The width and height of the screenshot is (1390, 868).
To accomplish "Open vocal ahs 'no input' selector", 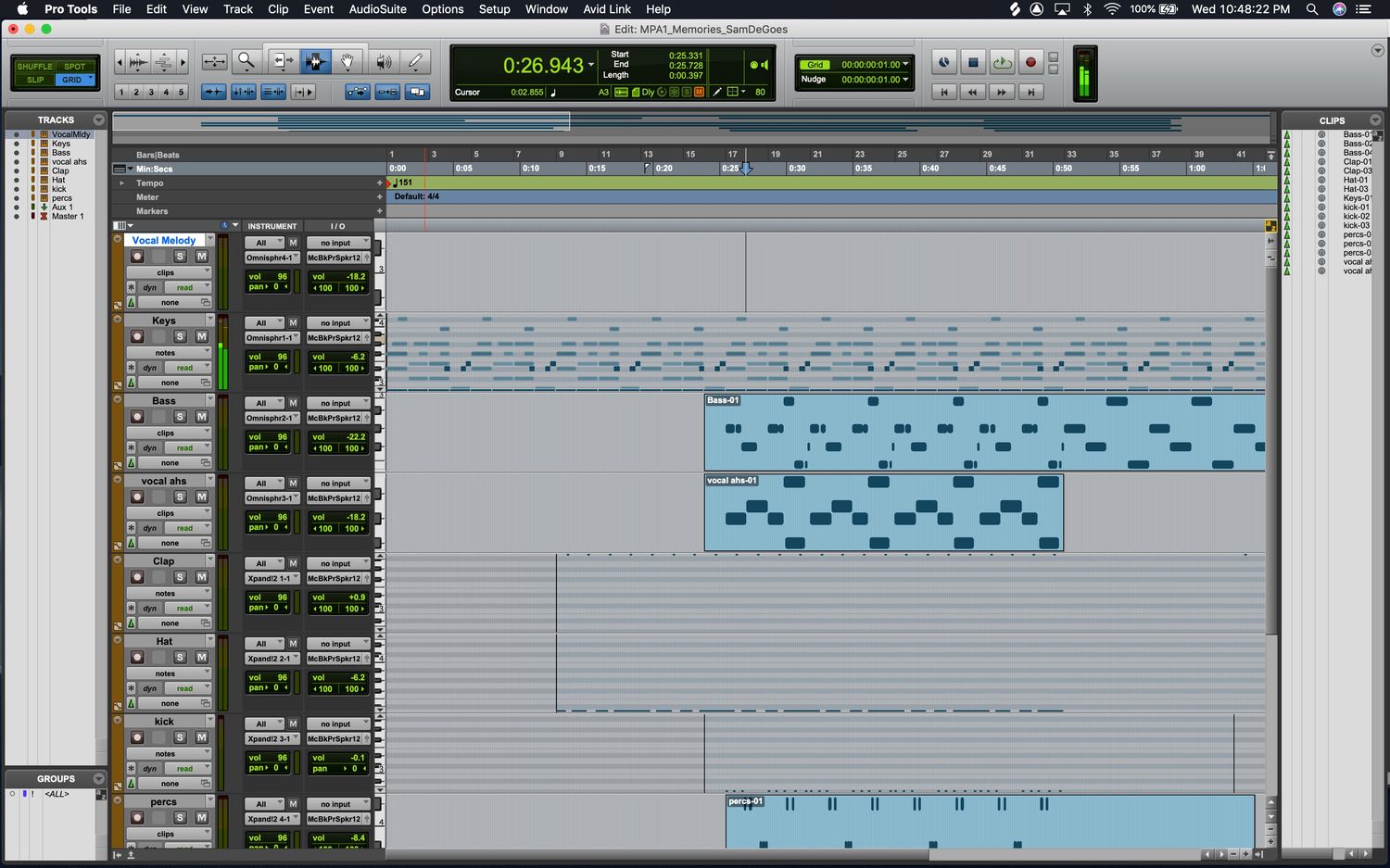I will pos(339,484).
